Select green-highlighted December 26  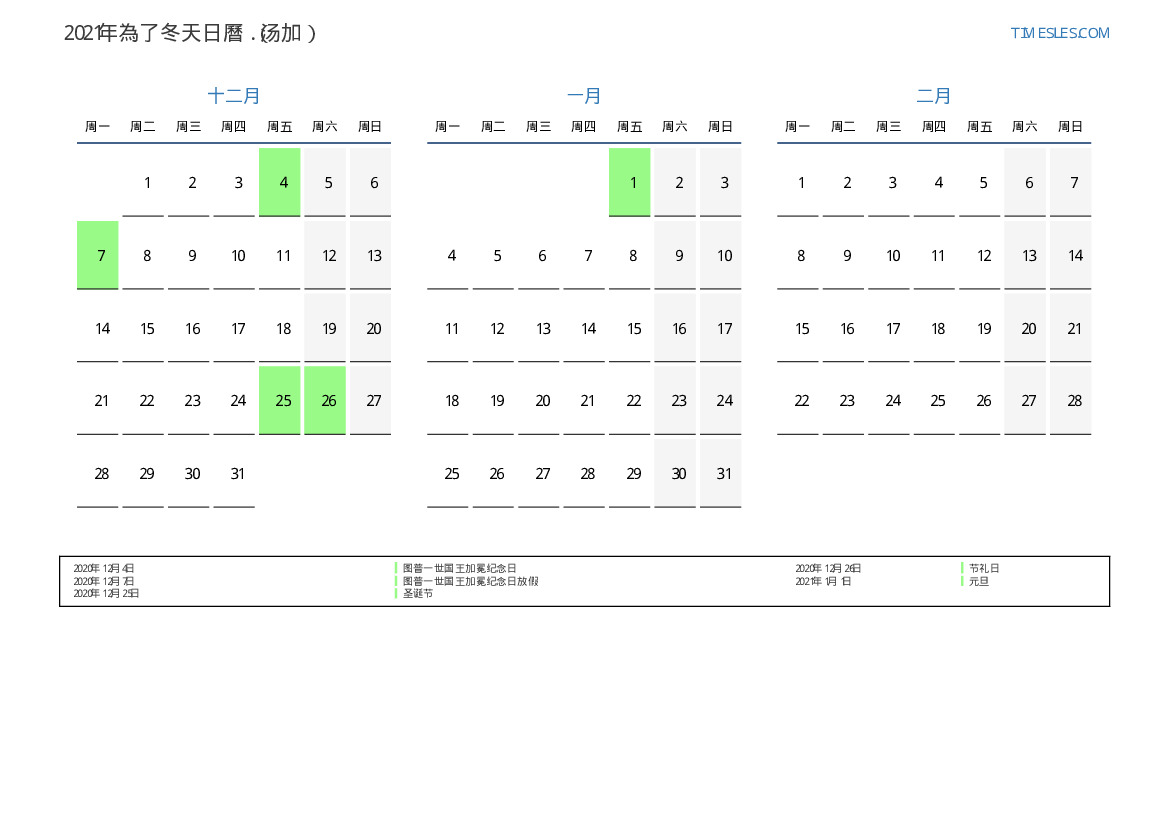tap(325, 400)
